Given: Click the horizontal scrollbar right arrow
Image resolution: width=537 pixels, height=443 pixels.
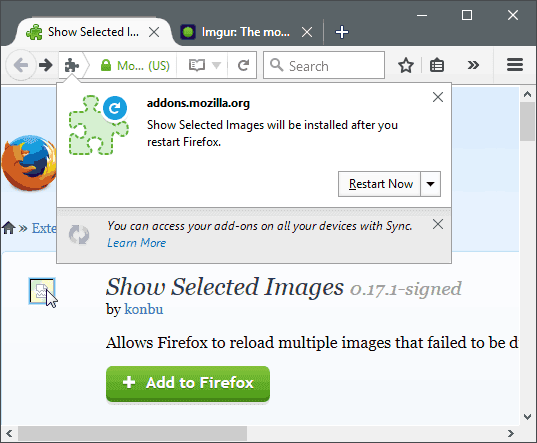Looking at the screenshot, I should coord(511,434).
